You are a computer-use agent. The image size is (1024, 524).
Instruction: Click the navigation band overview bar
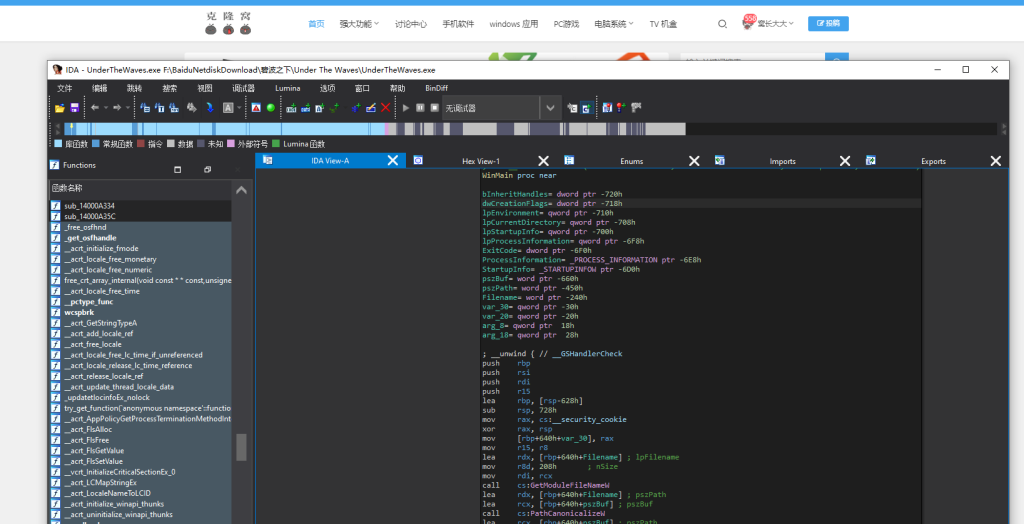(530, 129)
